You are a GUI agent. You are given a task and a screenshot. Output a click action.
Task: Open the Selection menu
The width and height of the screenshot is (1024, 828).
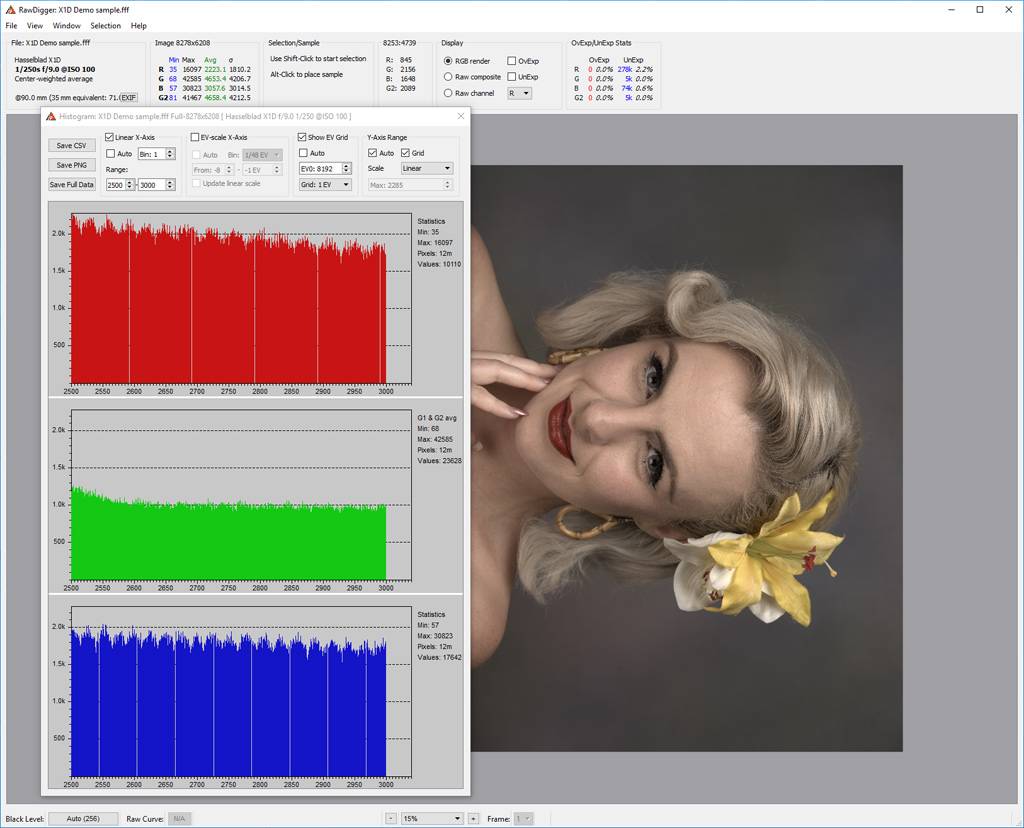pos(105,26)
